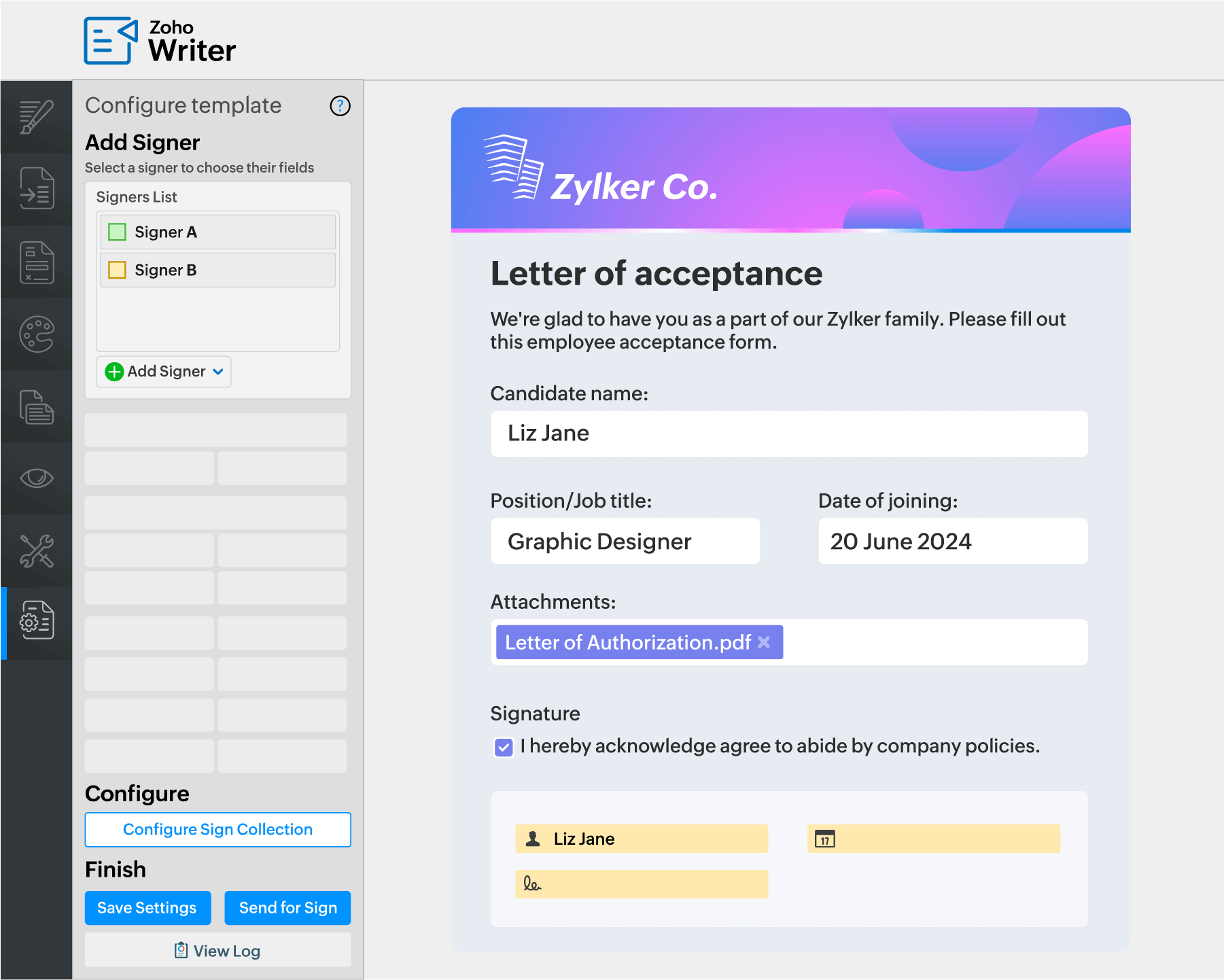Click the signature date field with calendar icon

pos(933,839)
